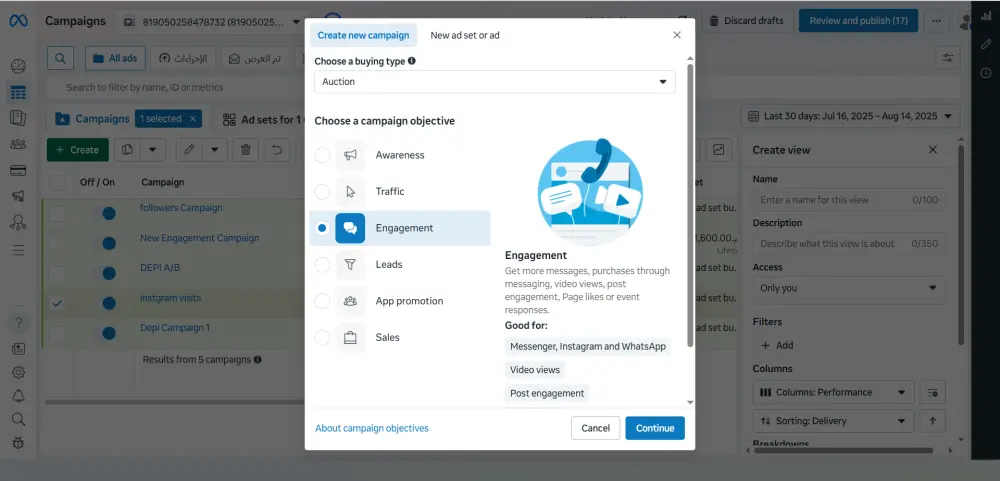Click the edit pencil icon in toolbar
This screenshot has width=1000, height=481.
189,150
